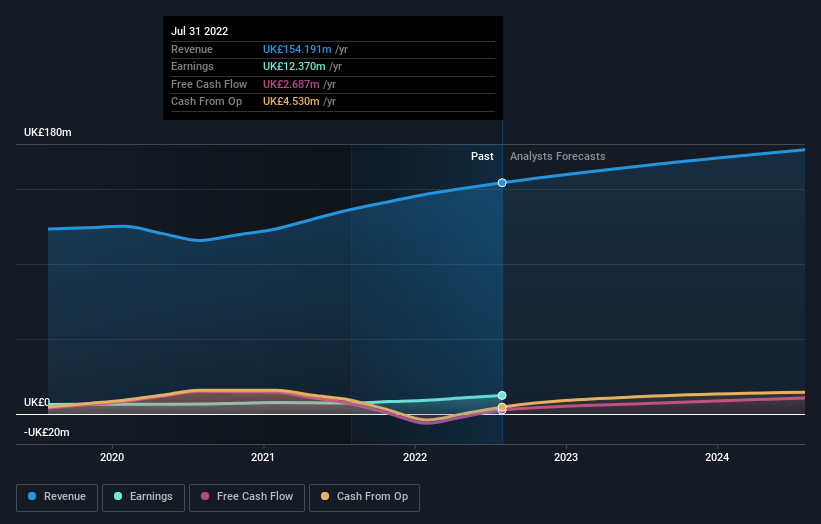Click the -UK£20m y-axis label
The width and height of the screenshot is (821, 524).
pos(47,432)
